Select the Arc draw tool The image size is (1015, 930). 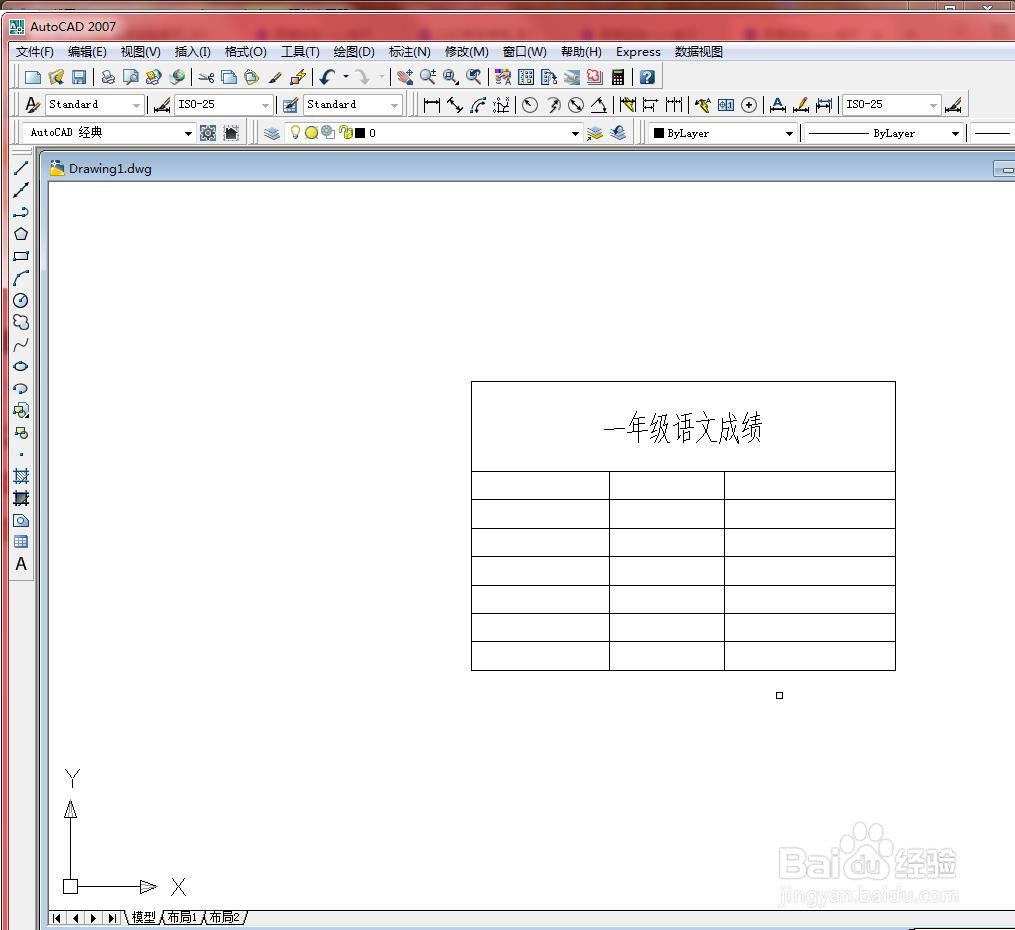21,278
